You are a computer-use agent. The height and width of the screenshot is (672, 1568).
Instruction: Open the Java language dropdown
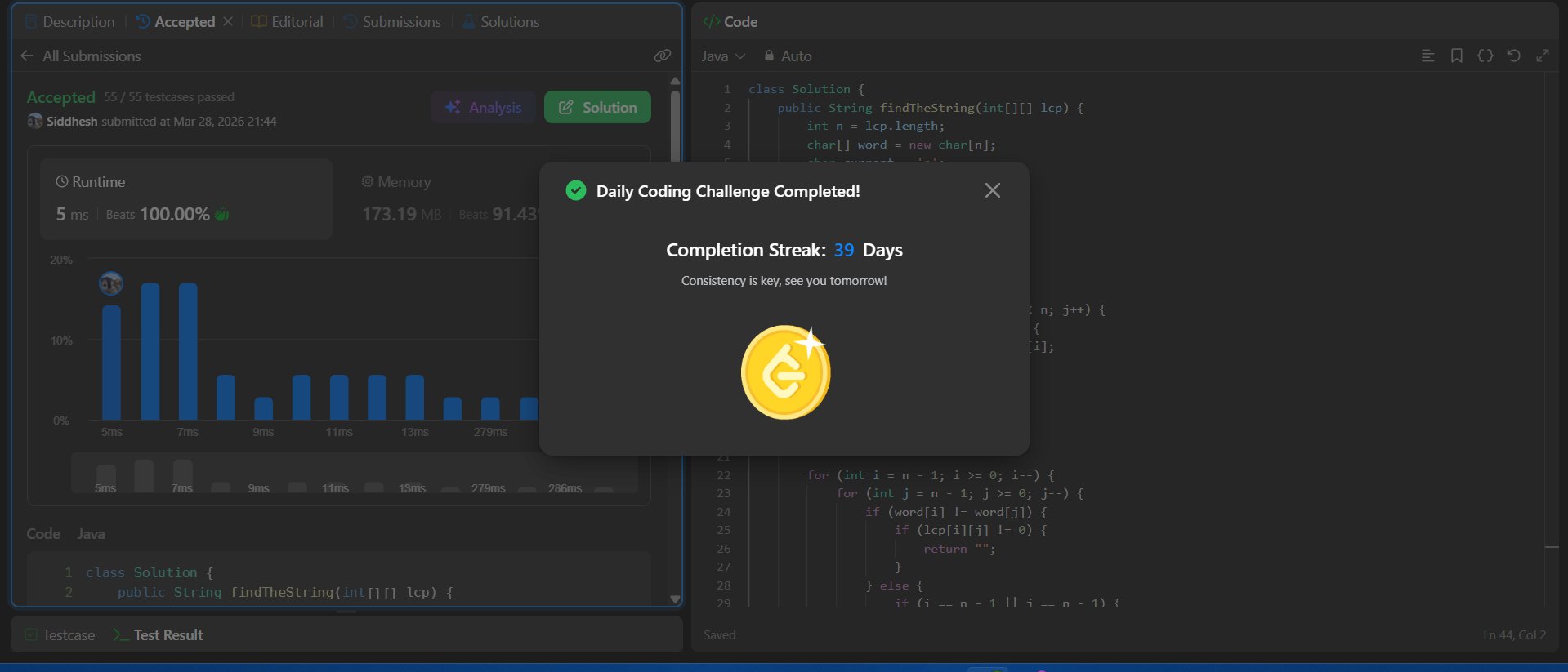pos(723,56)
